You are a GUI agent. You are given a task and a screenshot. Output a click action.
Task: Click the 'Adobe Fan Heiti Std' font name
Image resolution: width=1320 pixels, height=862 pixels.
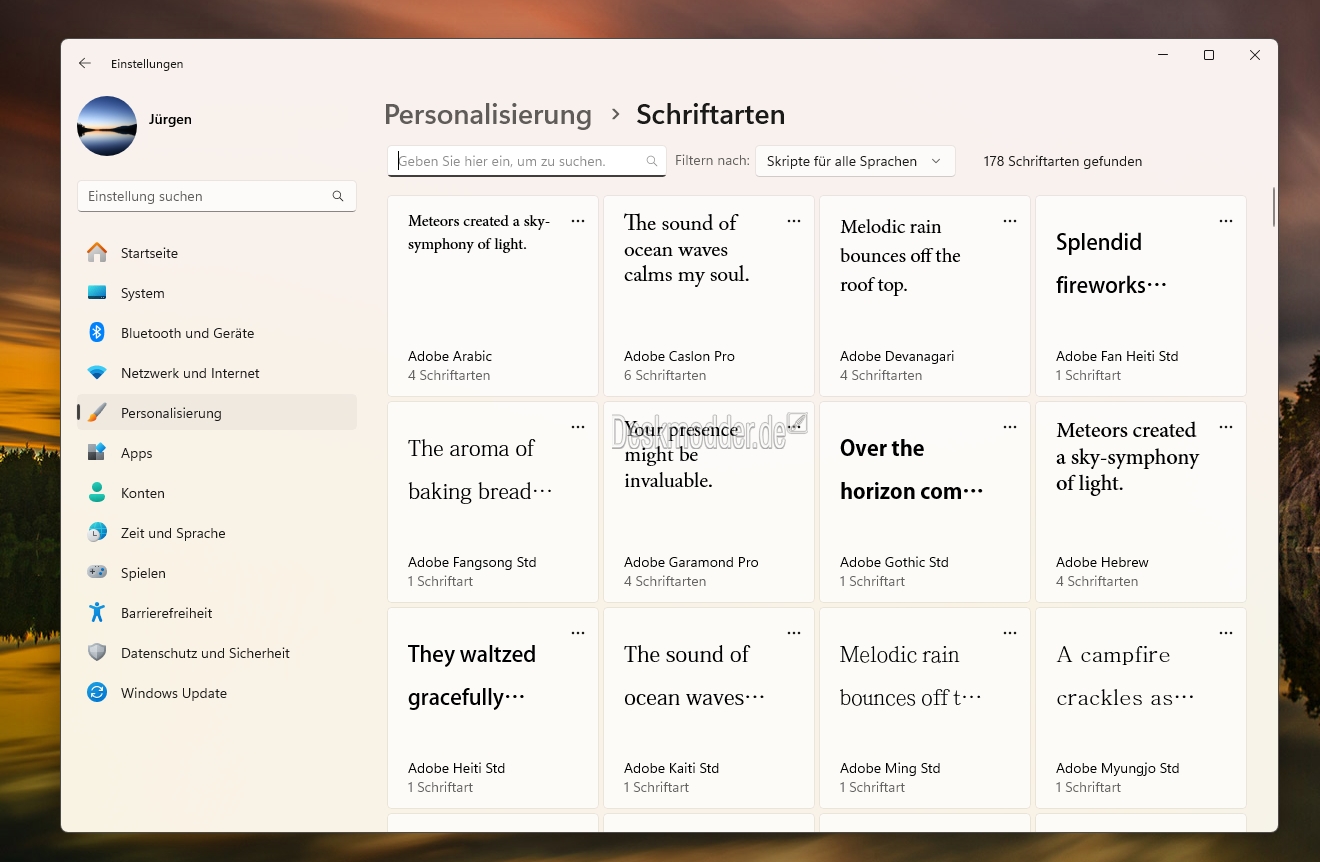click(1117, 356)
